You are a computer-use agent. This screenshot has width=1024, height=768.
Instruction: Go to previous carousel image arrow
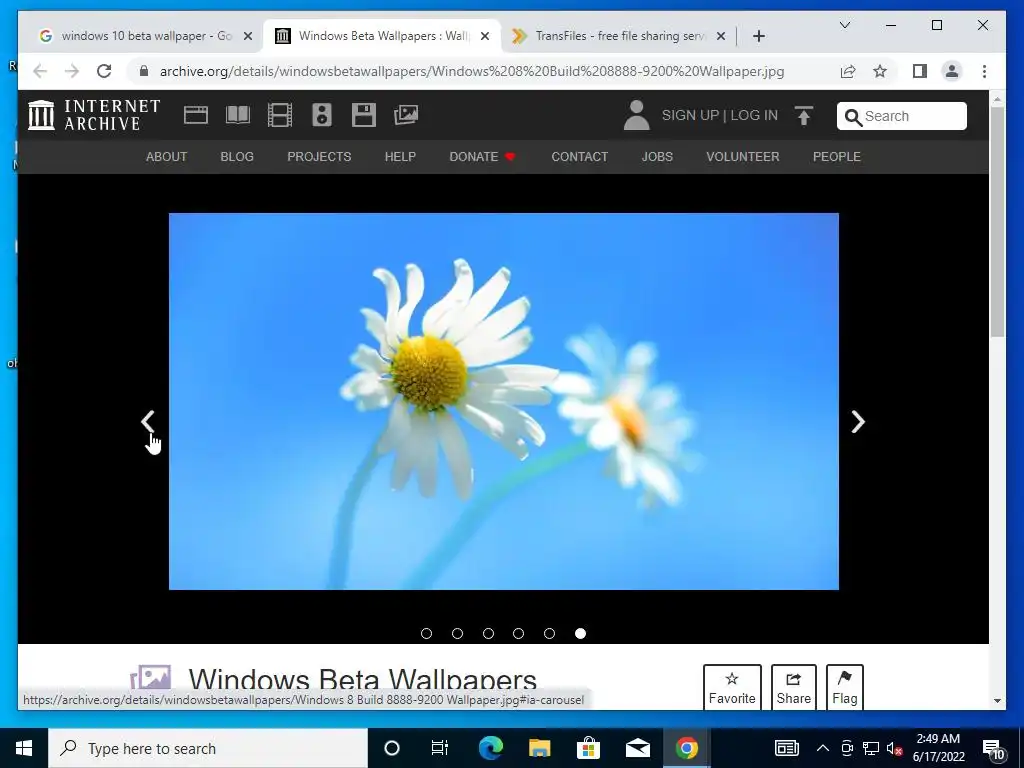point(148,422)
